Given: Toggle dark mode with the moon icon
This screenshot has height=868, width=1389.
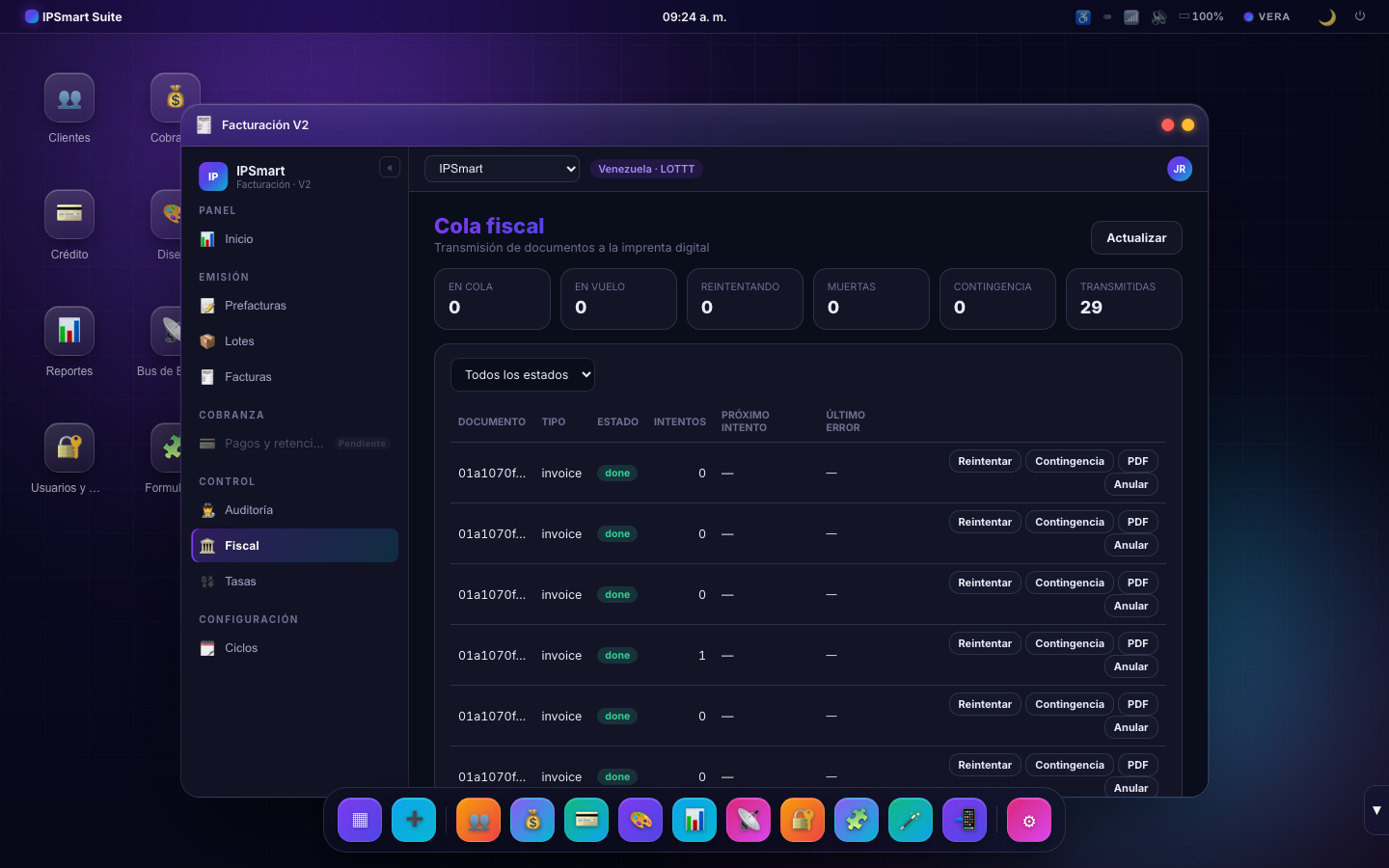Looking at the screenshot, I should pos(1327,16).
